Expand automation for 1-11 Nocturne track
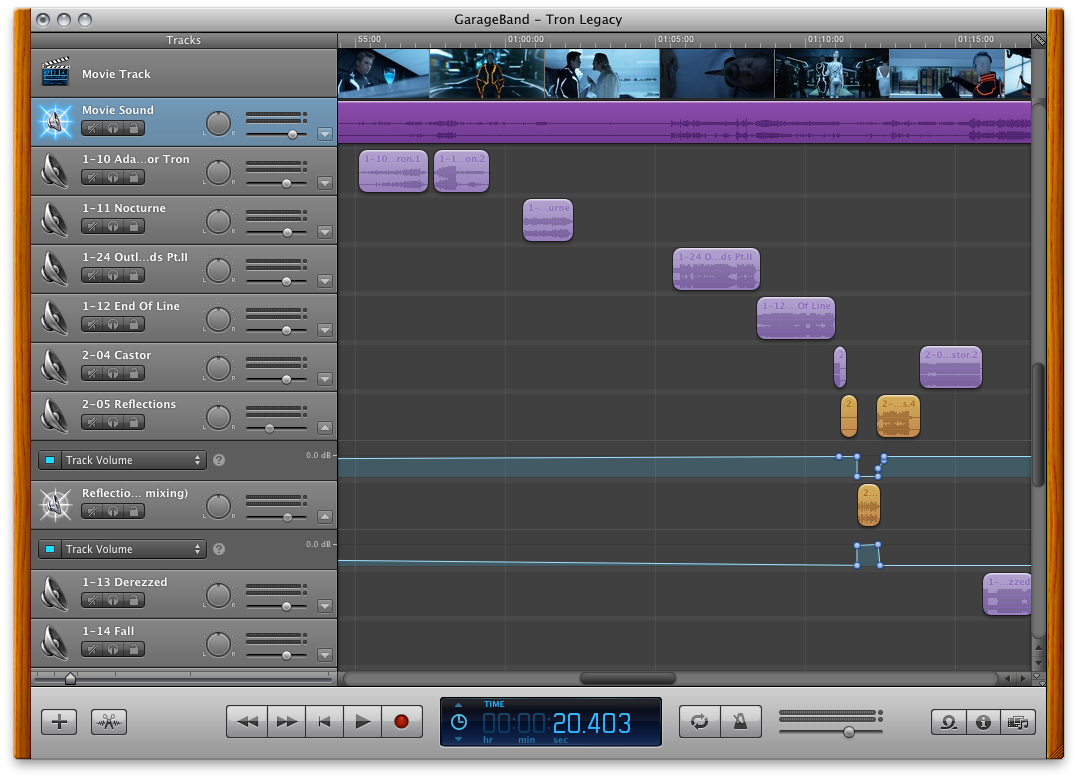The height and width of the screenshot is (779, 1078). tap(325, 232)
